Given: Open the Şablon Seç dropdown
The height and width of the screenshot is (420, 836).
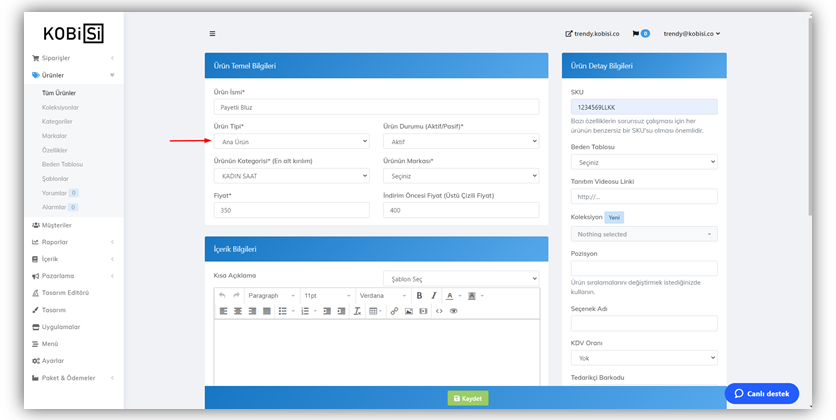Looking at the screenshot, I should click(460, 278).
